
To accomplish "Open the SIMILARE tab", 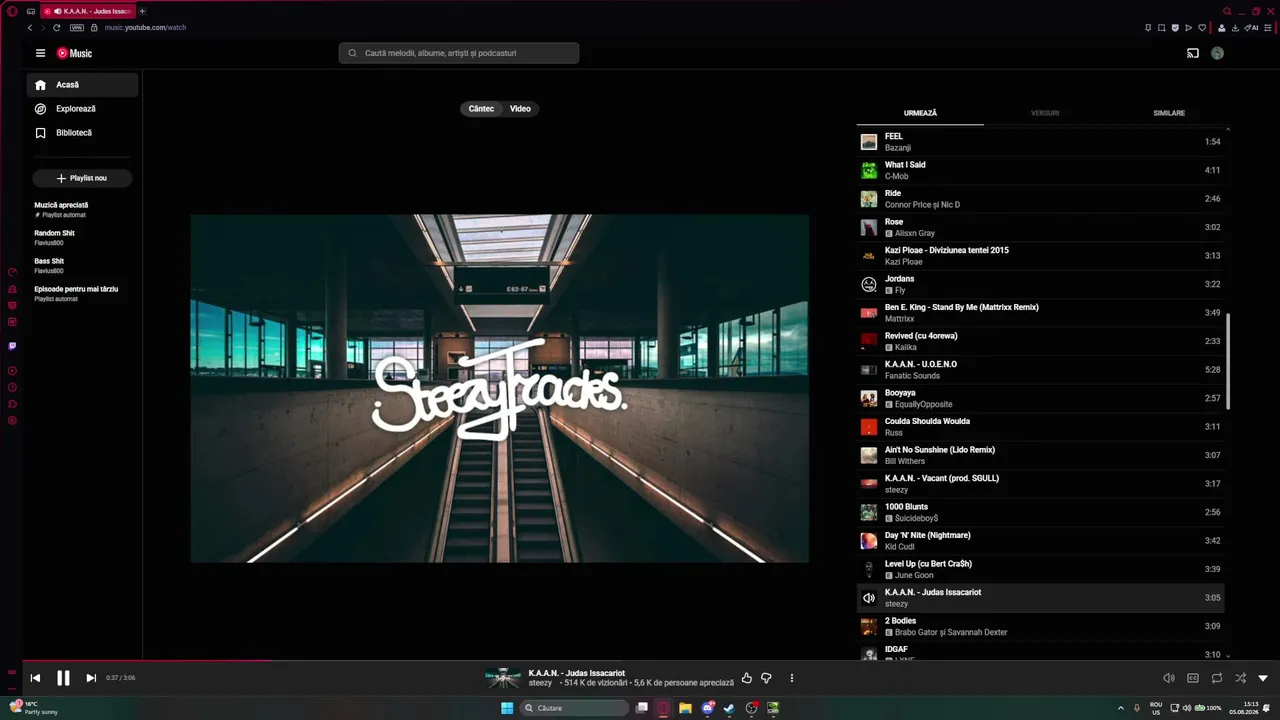I will pyautogui.click(x=1169, y=113).
